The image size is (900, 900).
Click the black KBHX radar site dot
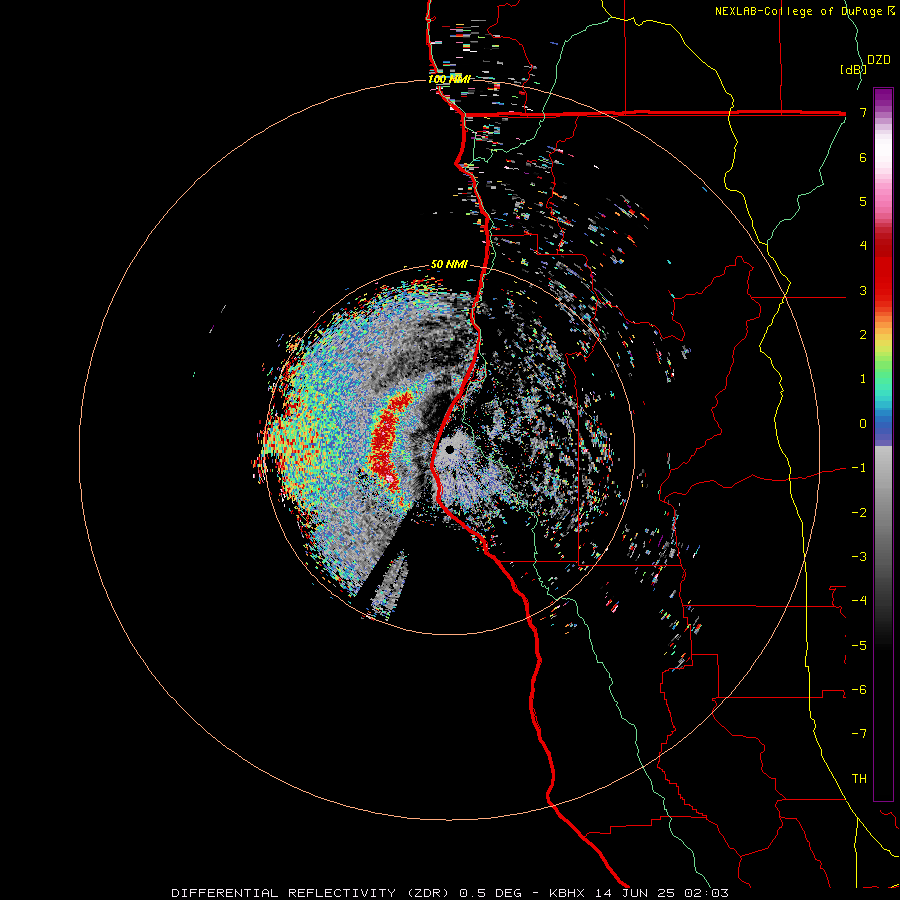pos(450,449)
